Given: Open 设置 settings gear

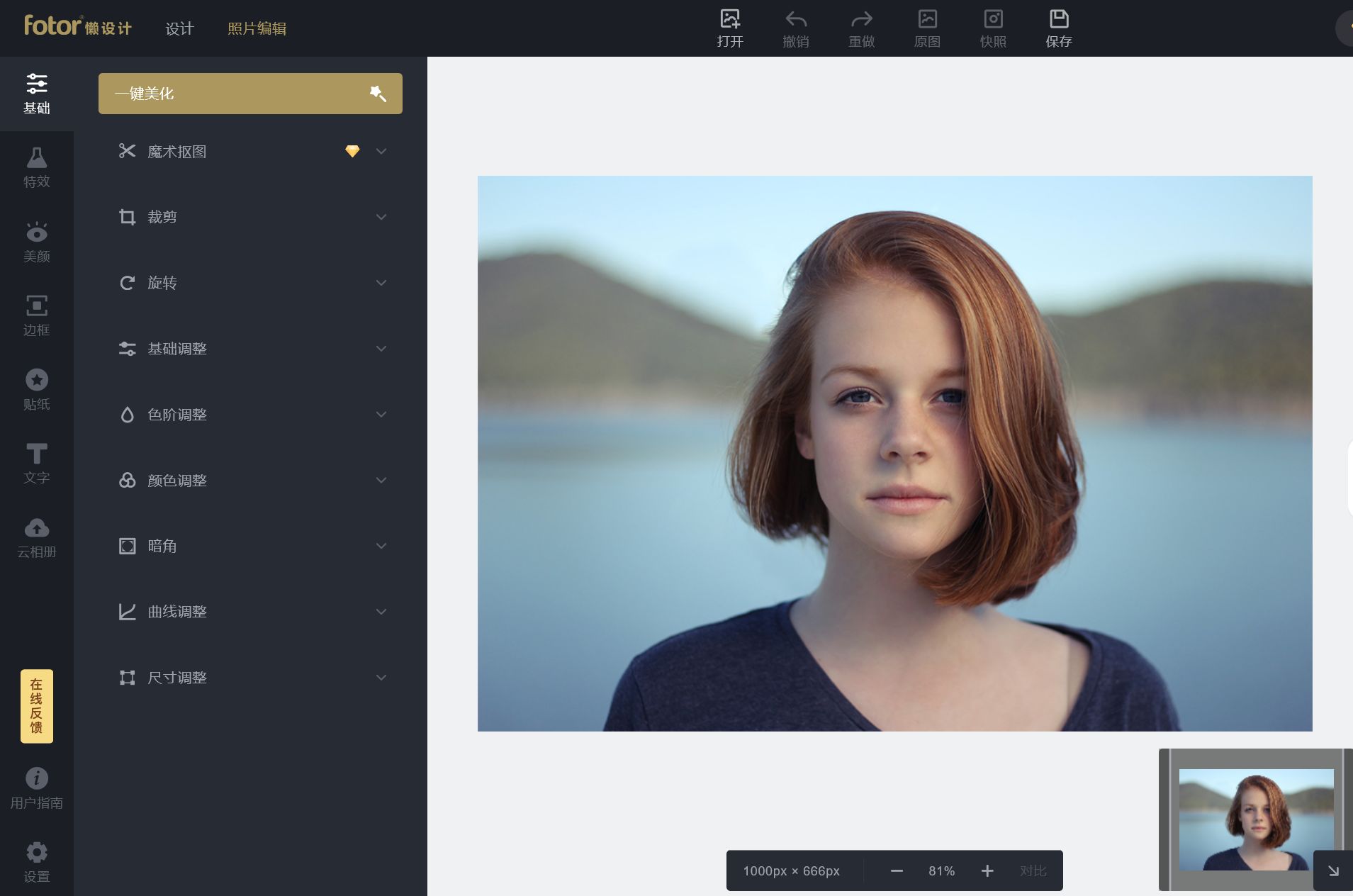Looking at the screenshot, I should tap(37, 862).
